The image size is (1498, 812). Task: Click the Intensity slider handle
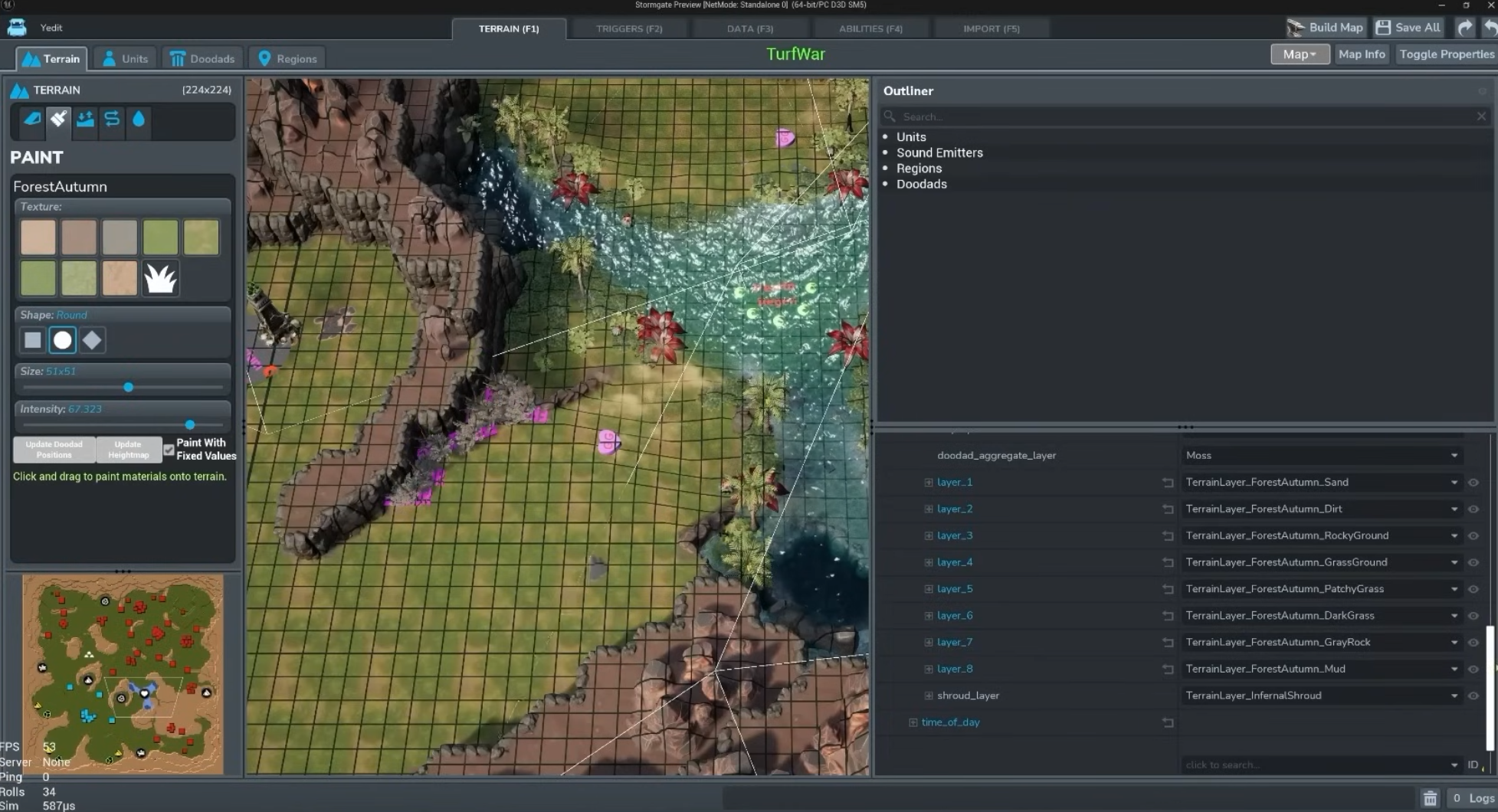click(x=190, y=424)
